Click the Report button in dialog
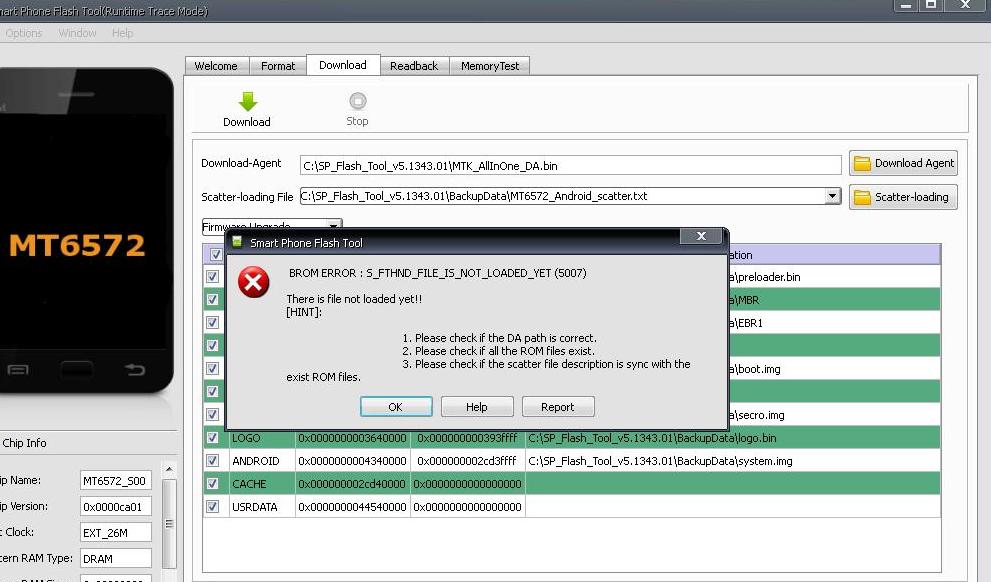 click(557, 407)
